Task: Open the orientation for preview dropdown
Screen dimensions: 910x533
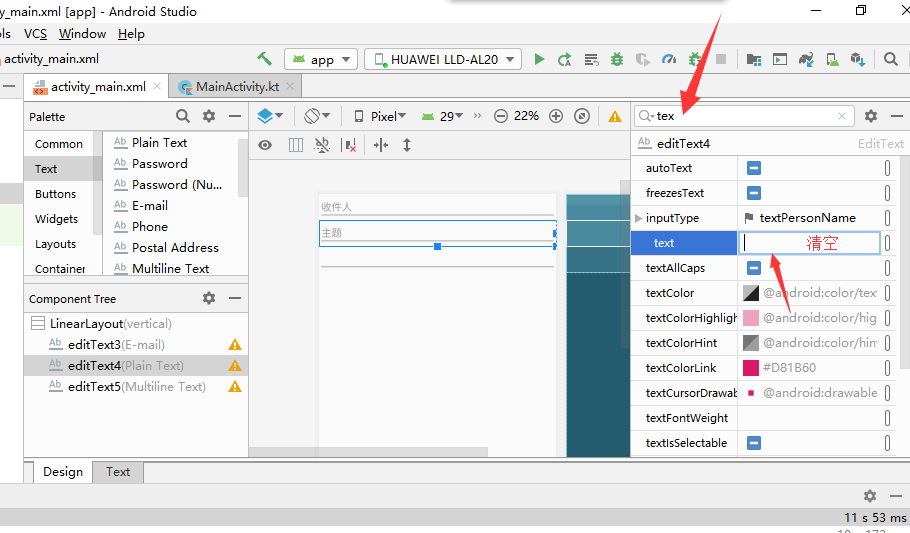Action: (317, 116)
